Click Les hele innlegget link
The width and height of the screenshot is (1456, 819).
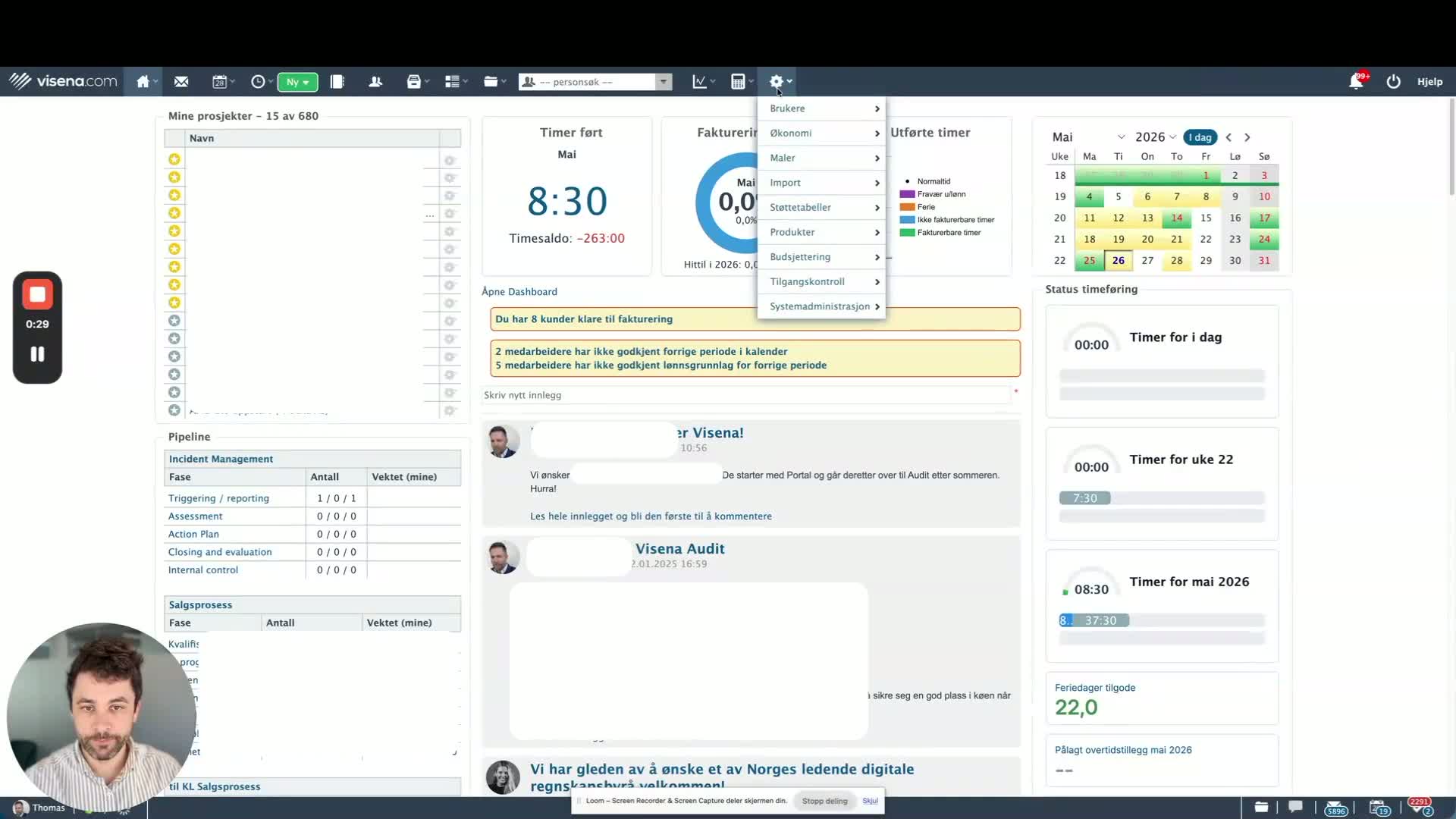[651, 516]
